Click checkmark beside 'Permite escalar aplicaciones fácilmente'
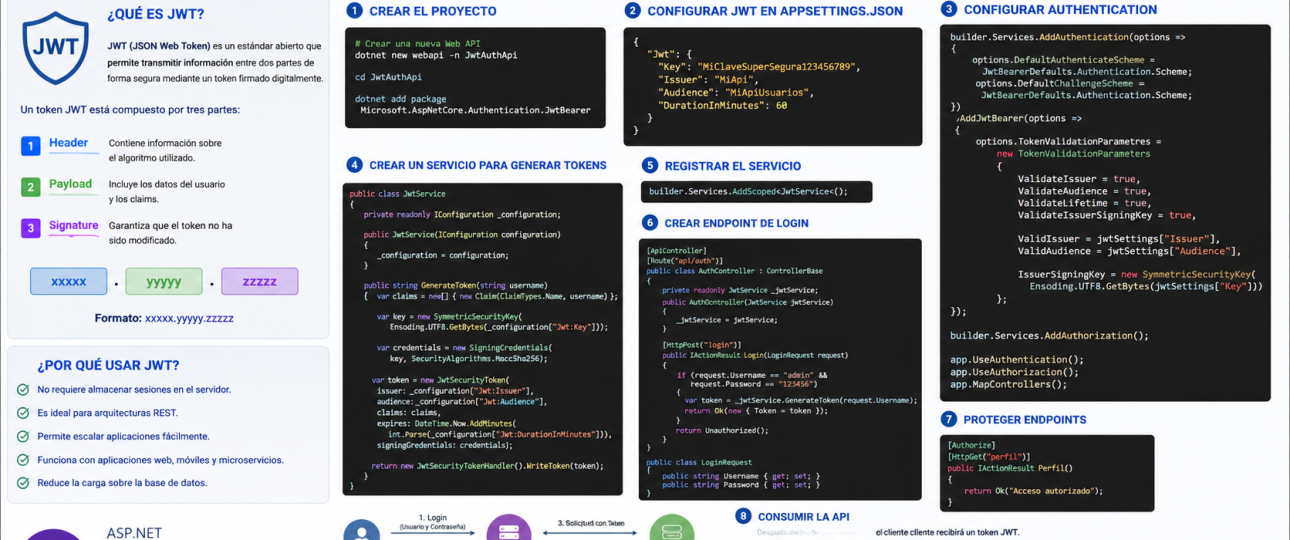 pyautogui.click(x=23, y=436)
